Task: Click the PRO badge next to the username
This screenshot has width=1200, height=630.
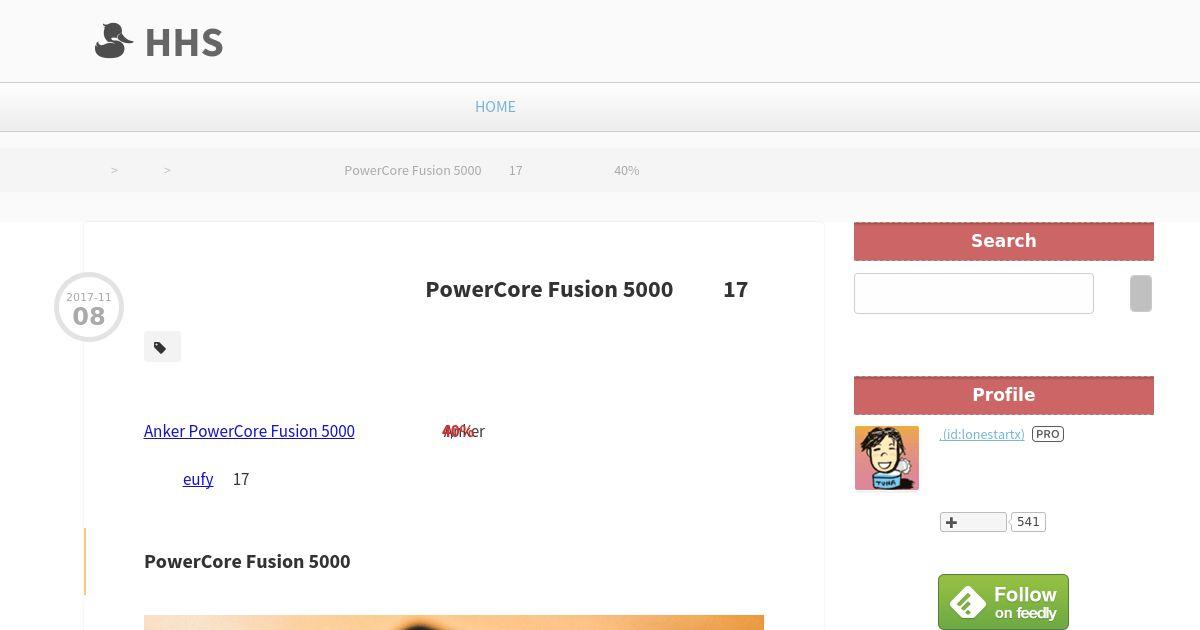Action: point(1048,434)
